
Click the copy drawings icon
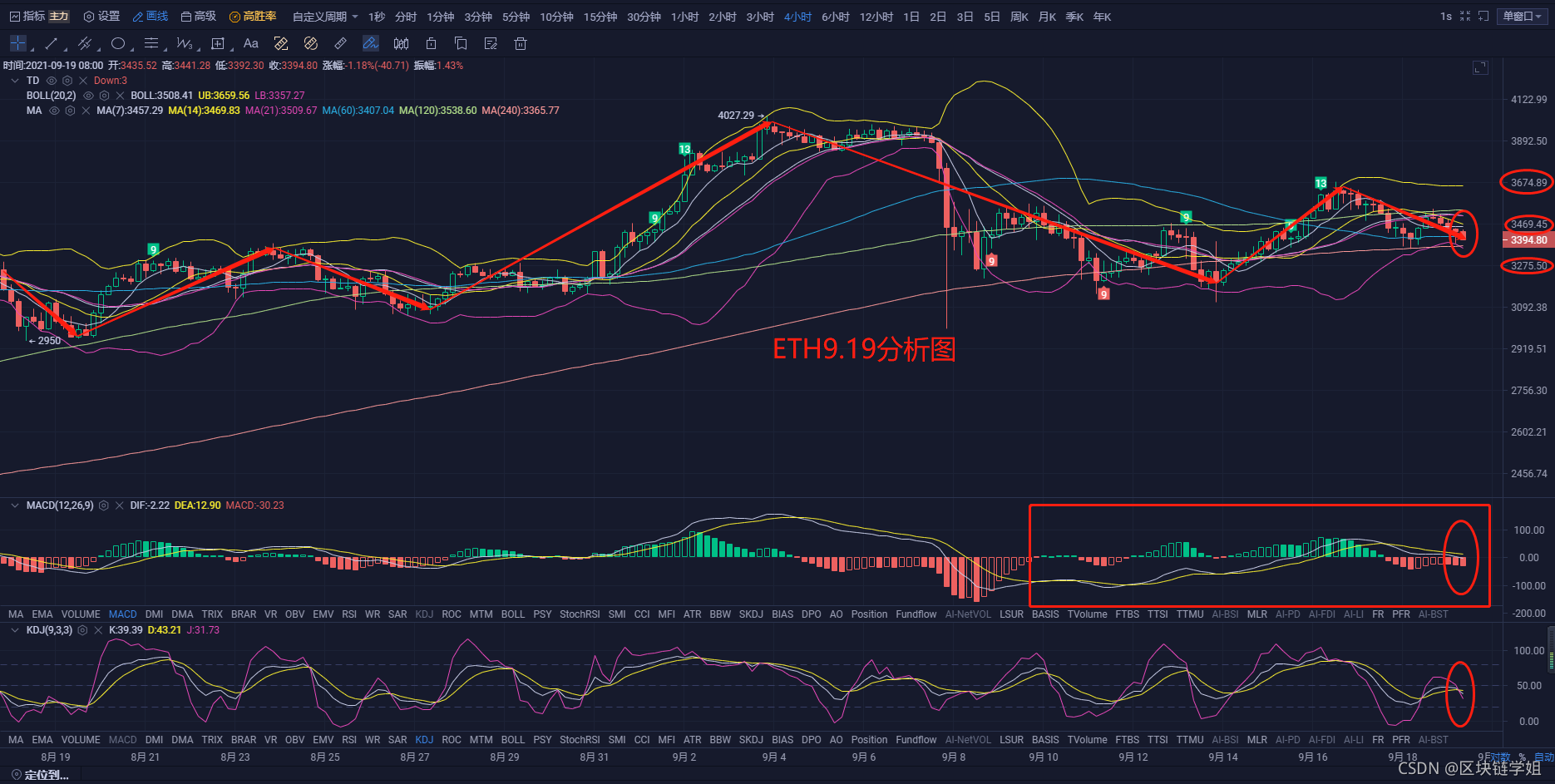461,43
